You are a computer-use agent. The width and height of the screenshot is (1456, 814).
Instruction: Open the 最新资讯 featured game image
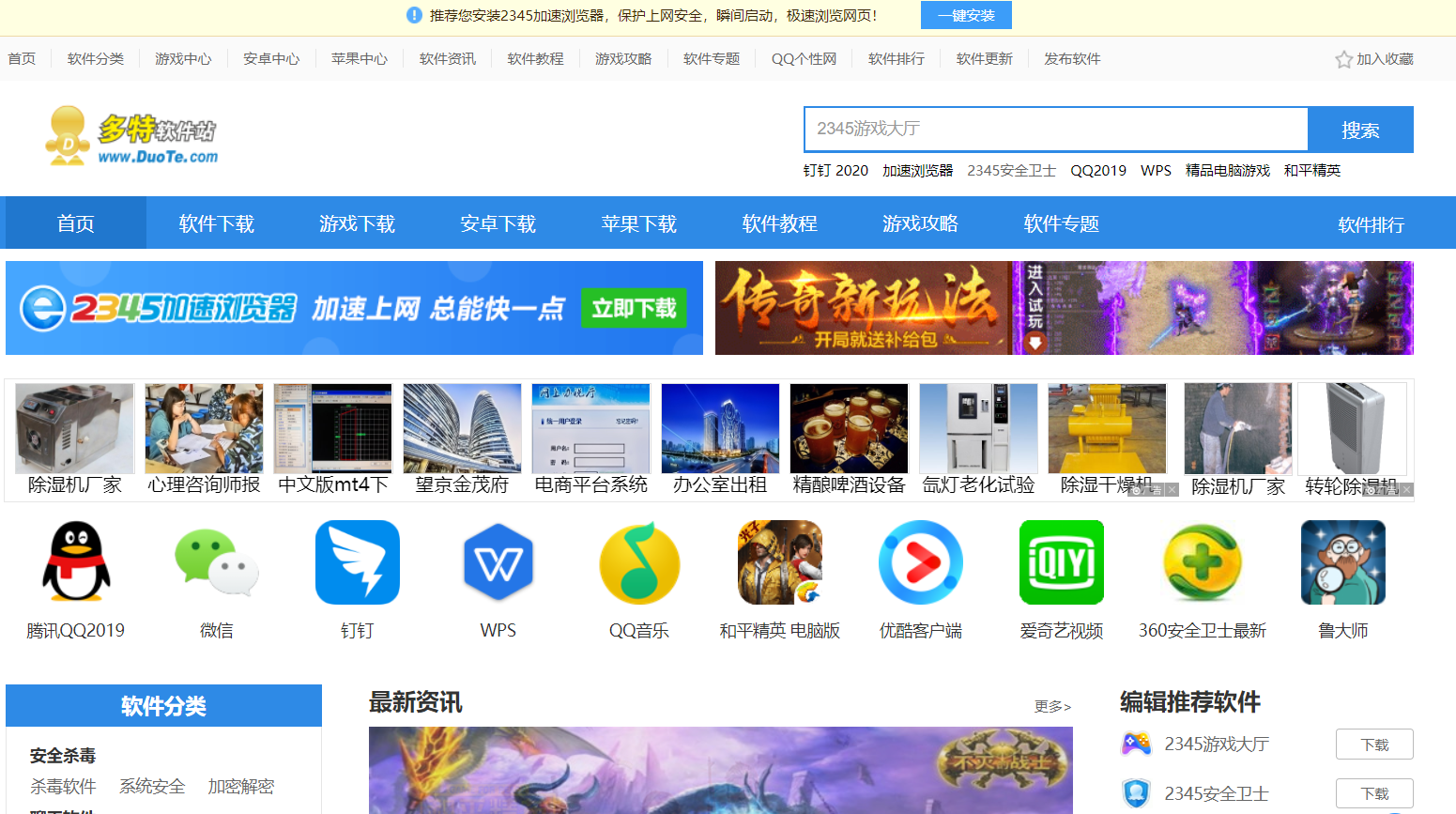720,770
